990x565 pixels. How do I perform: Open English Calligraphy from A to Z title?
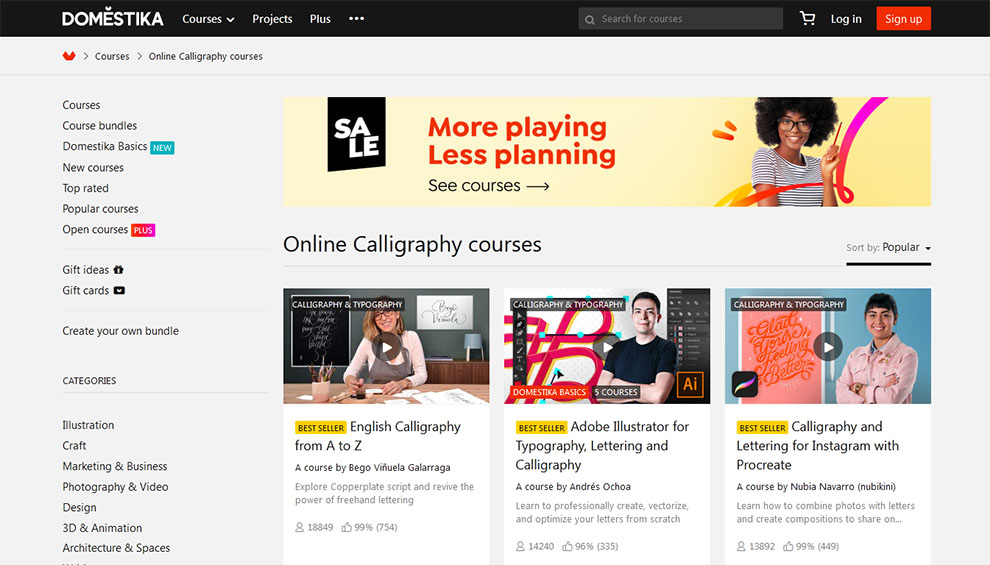pos(378,436)
